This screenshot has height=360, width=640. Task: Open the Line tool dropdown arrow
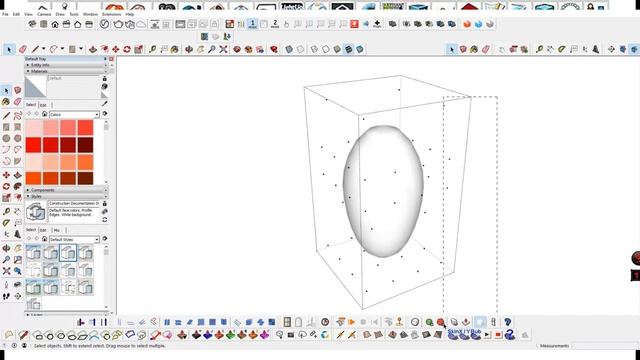[x=43, y=49]
